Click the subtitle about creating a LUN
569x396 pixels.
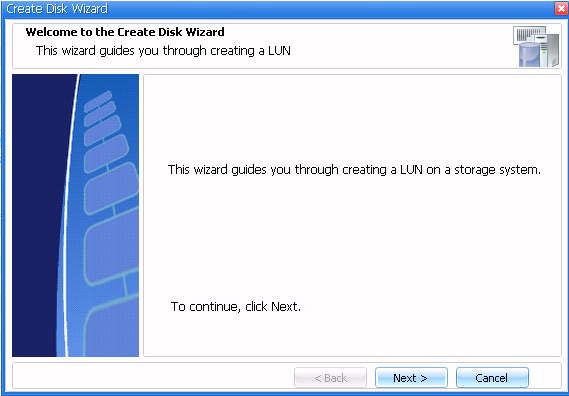(x=163, y=50)
